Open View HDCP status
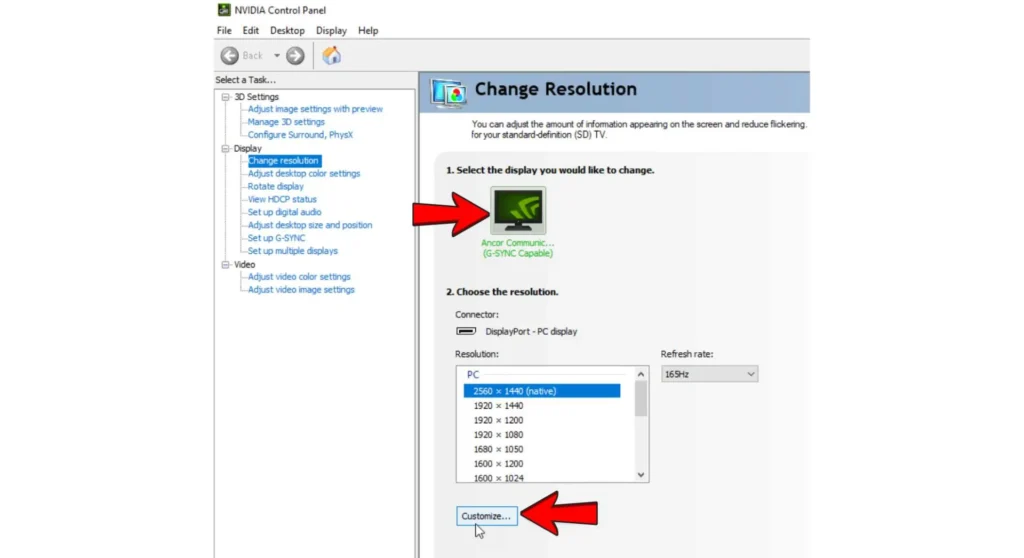Image resolution: width=1024 pixels, height=558 pixels. (x=282, y=199)
